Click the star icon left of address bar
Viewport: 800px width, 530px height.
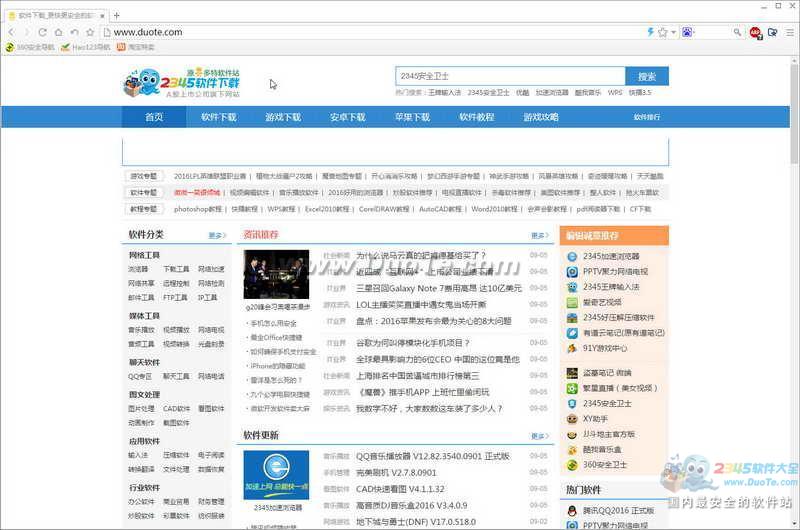(x=90, y=32)
